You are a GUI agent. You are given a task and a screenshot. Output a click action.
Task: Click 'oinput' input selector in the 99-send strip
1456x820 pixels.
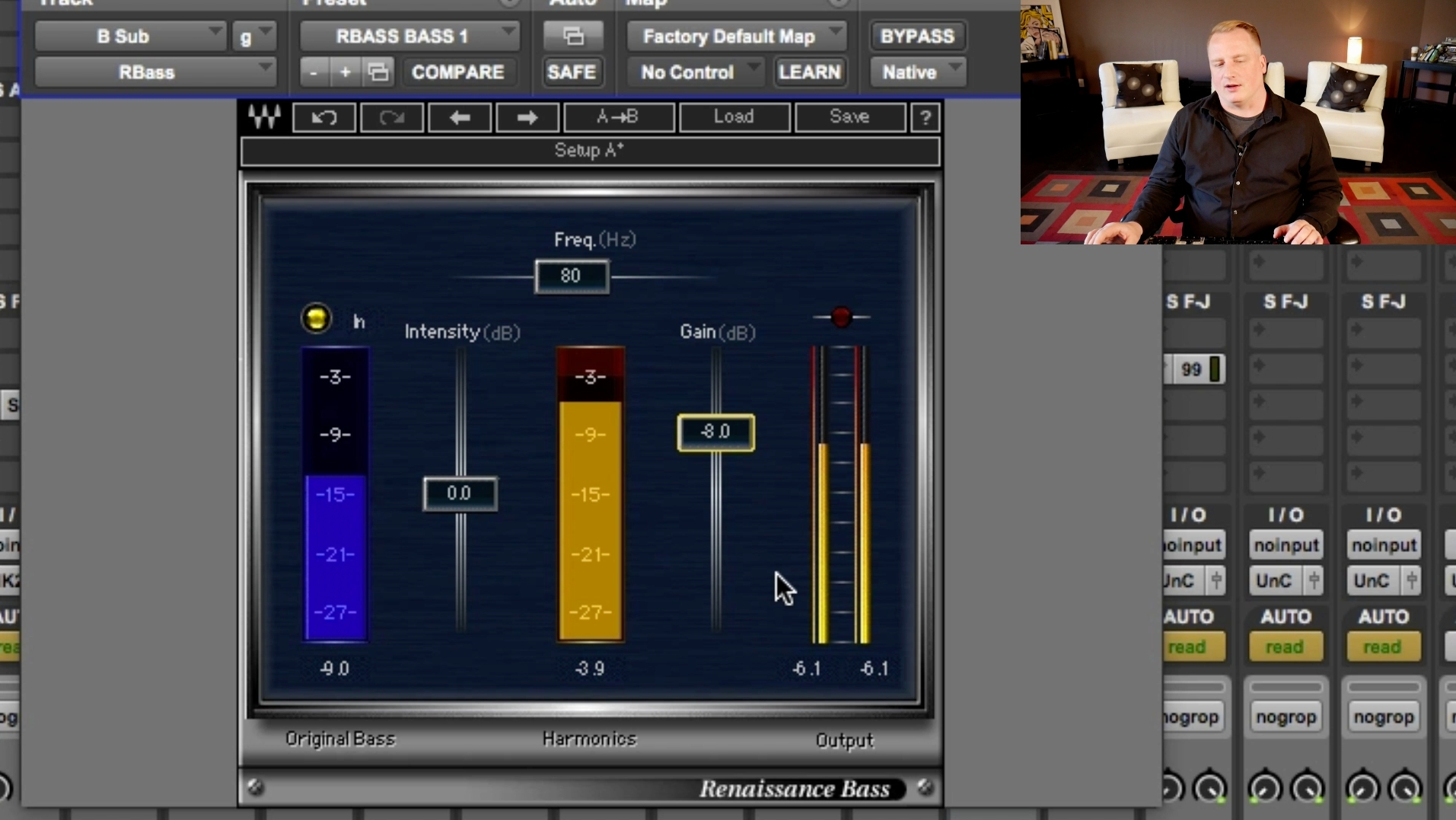point(1193,545)
